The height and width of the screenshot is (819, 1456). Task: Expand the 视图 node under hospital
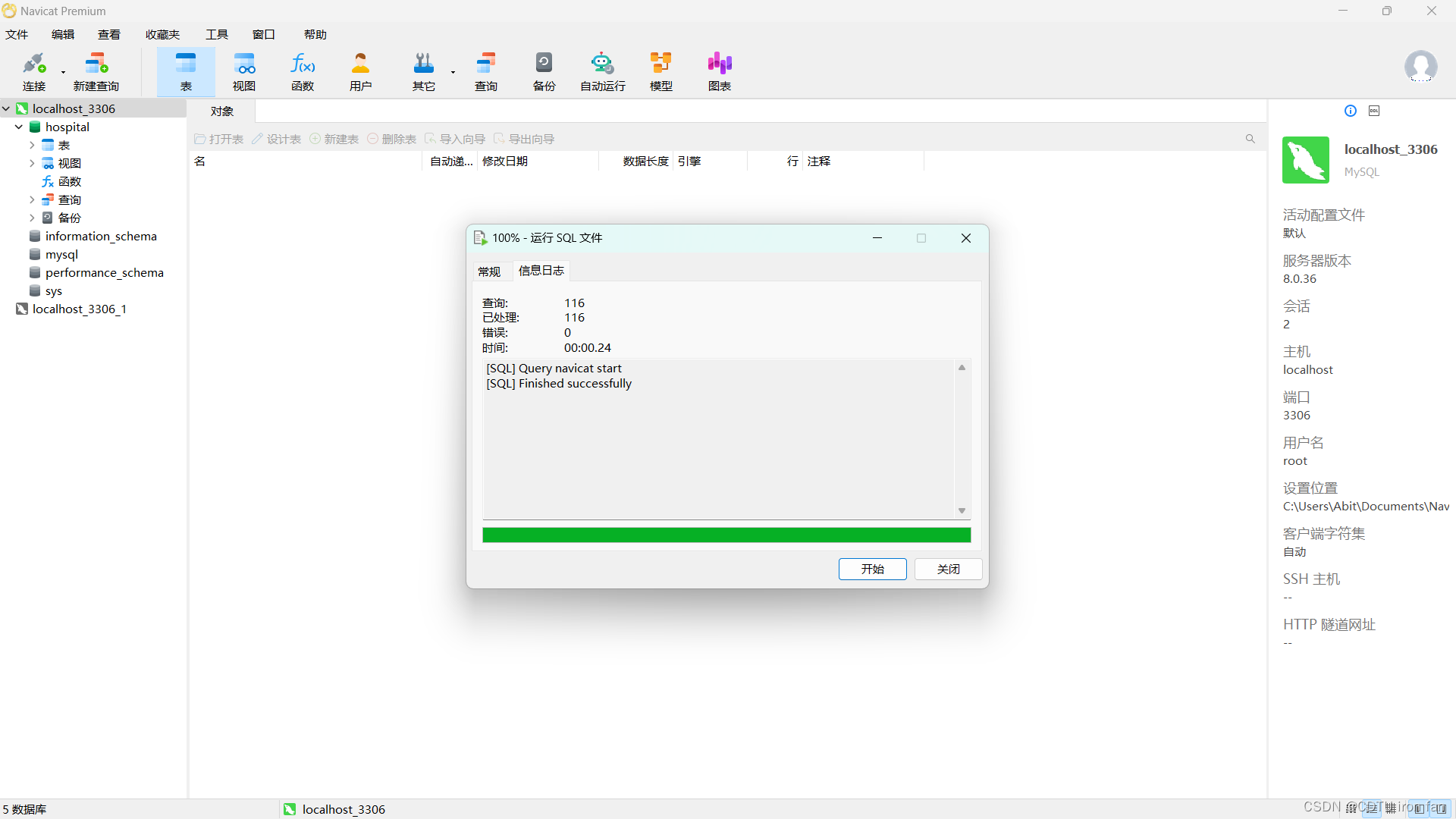32,163
